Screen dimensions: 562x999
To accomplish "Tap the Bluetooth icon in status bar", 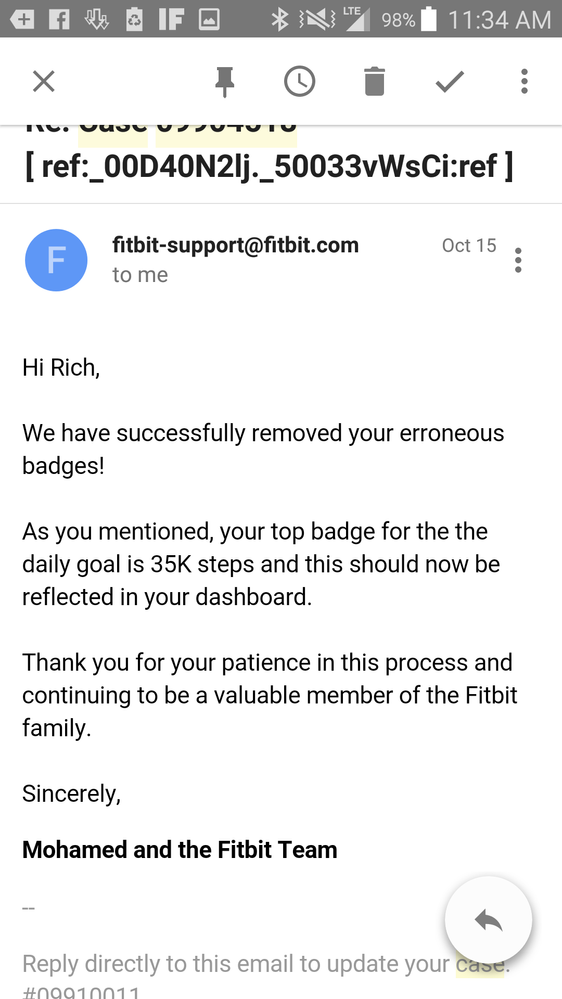I will [279, 20].
